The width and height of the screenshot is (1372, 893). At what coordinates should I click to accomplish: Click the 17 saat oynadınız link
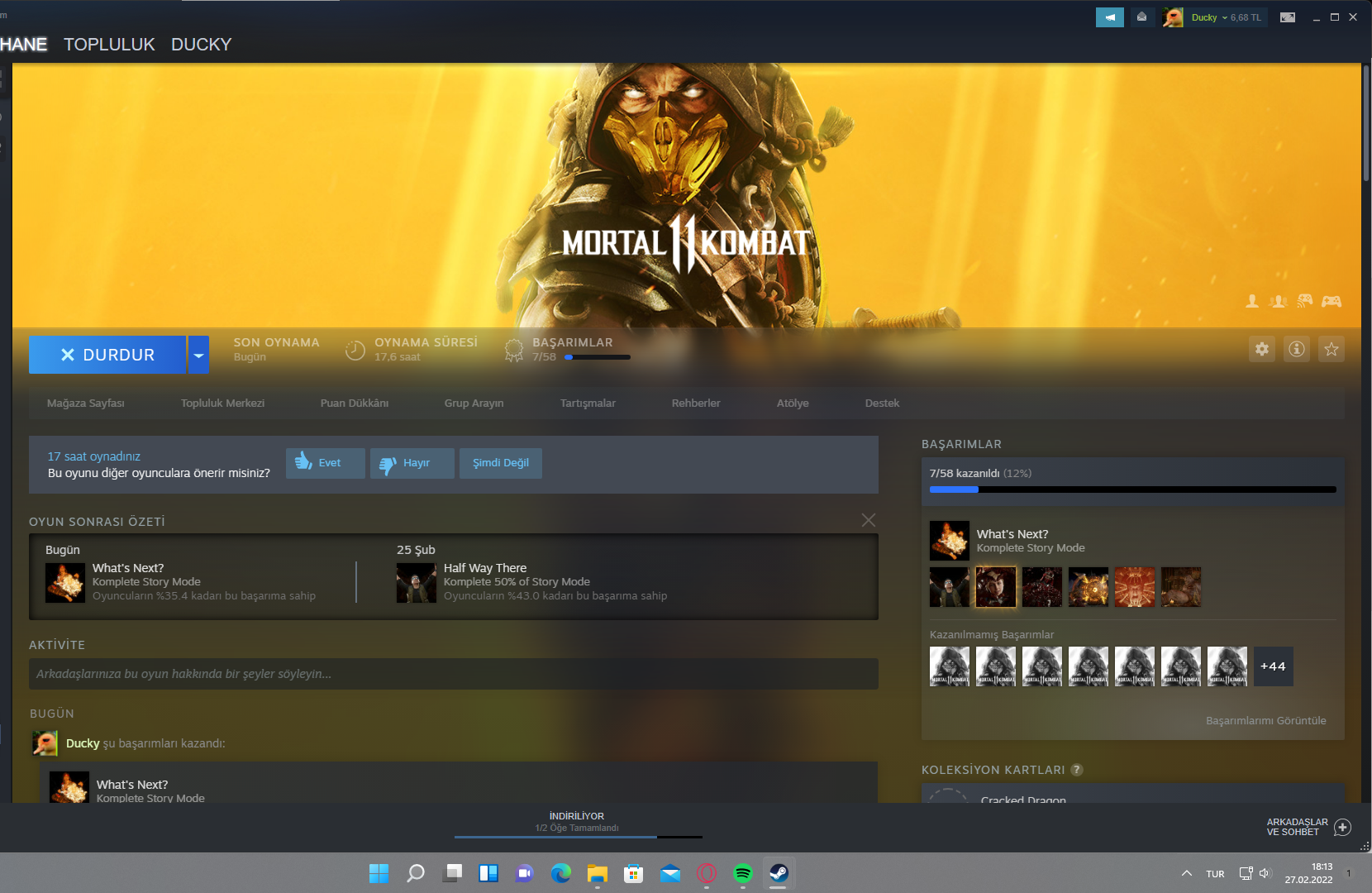click(94, 456)
